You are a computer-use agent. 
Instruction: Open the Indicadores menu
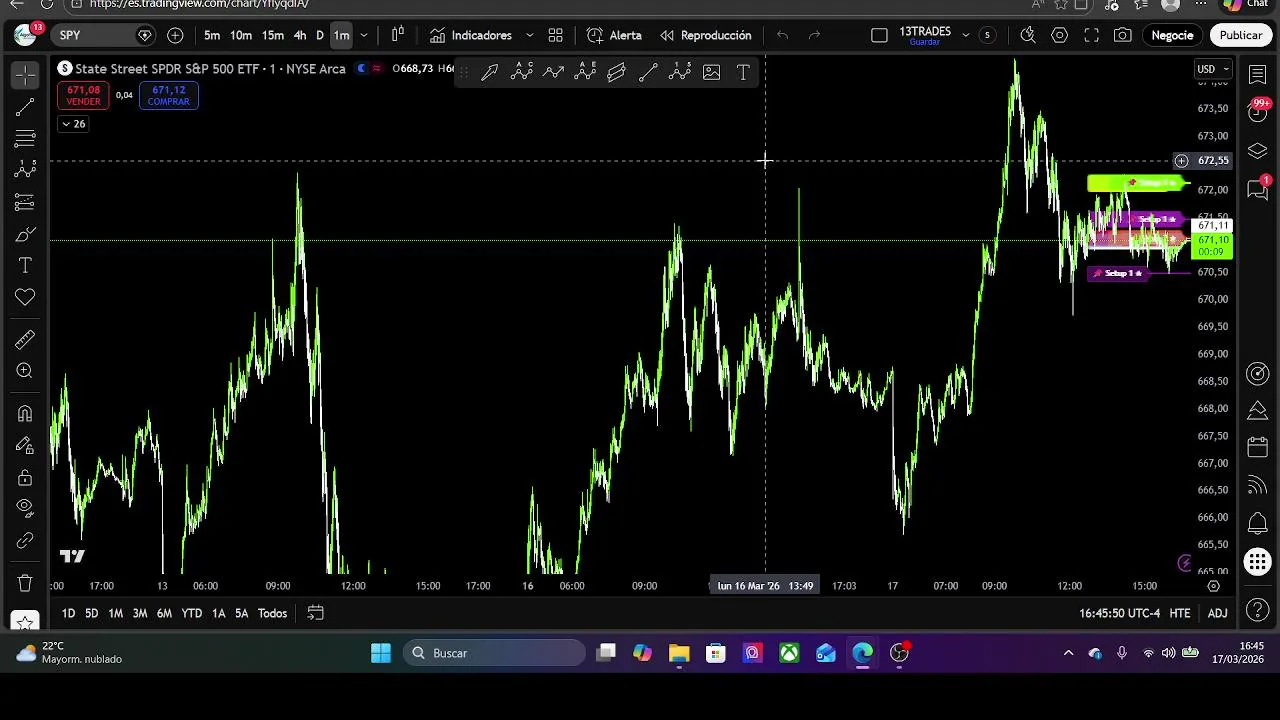471,35
